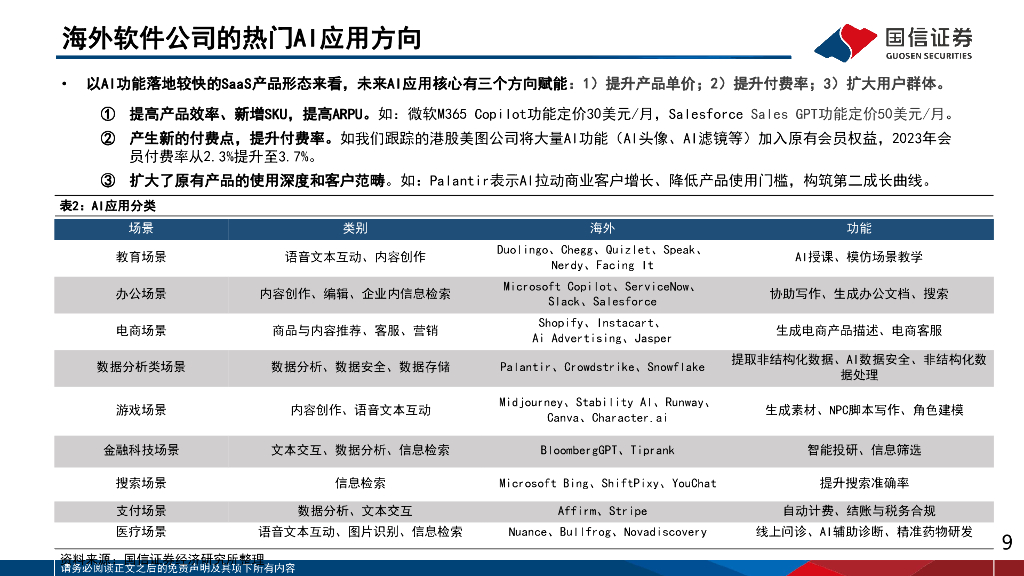Click the bullet point before the SaaS paragraph
This screenshot has width=1024, height=576.
tap(63, 82)
